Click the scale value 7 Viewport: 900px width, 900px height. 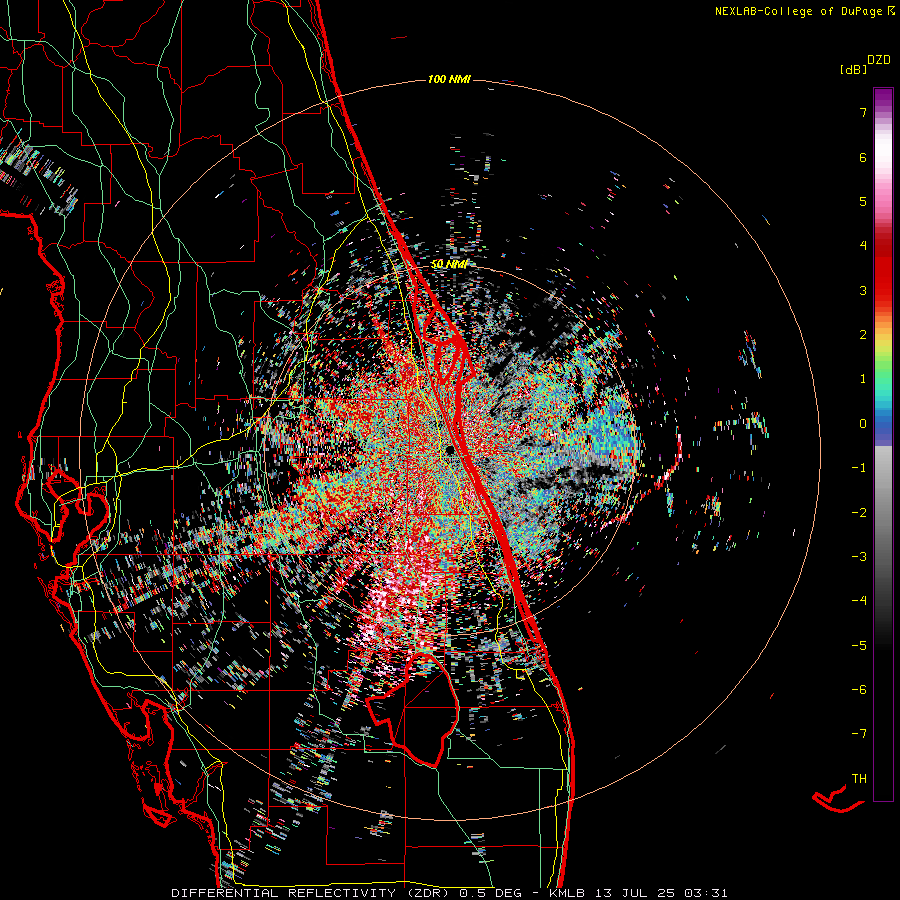point(863,112)
